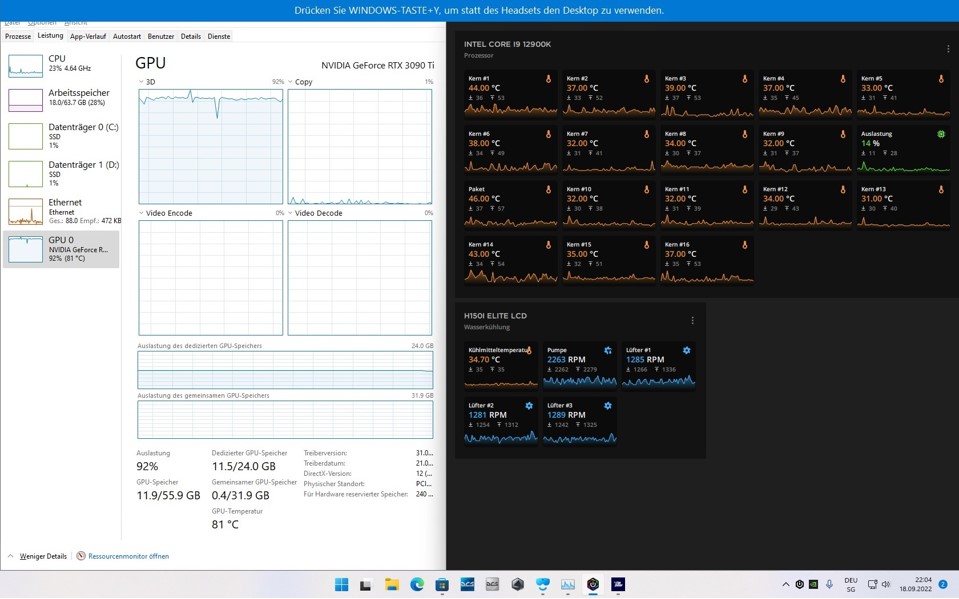The image size is (959, 599).
Task: Click the thermometer icon on Kern #16
Action: pyautogui.click(x=745, y=245)
